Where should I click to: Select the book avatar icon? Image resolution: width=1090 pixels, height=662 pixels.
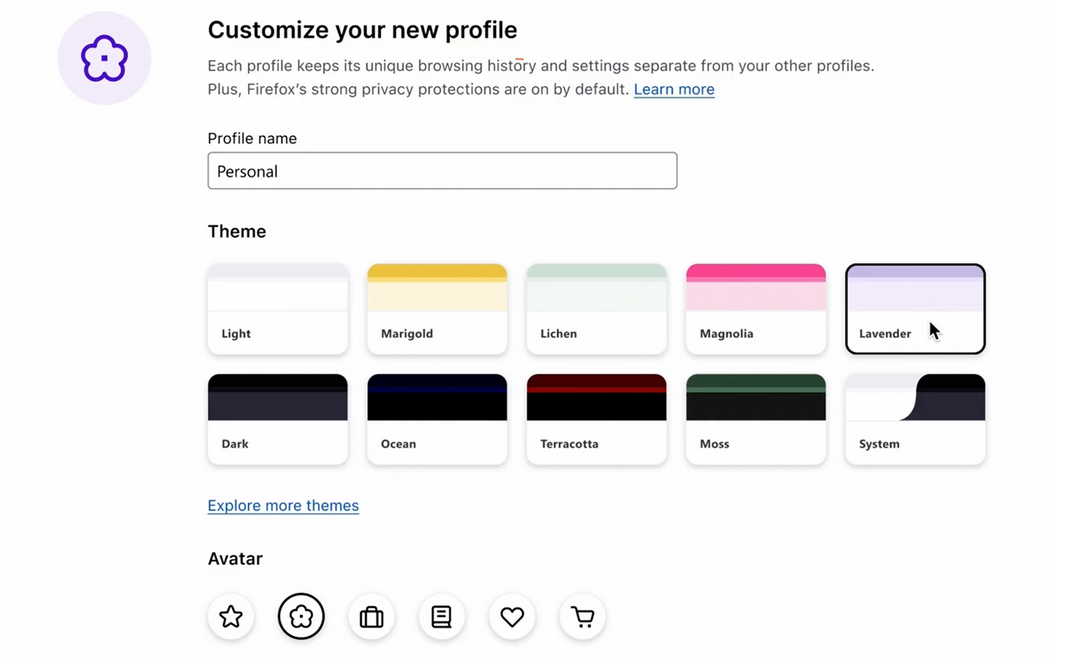(441, 617)
